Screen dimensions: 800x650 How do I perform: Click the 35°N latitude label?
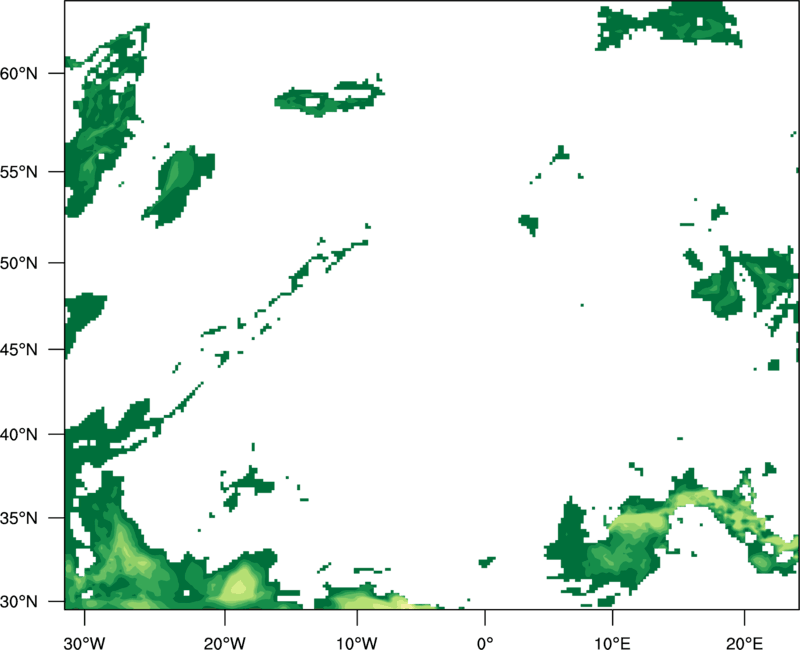(19, 518)
